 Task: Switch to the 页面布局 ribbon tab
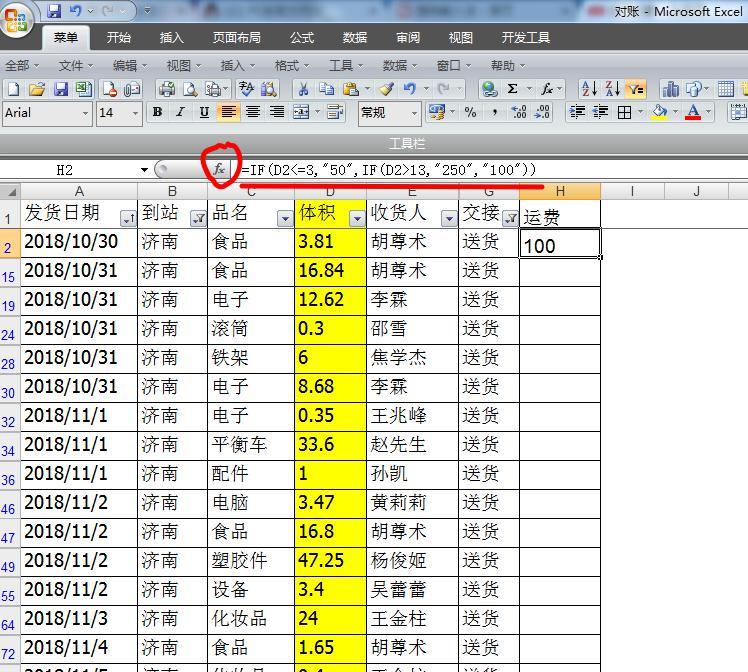[x=237, y=38]
